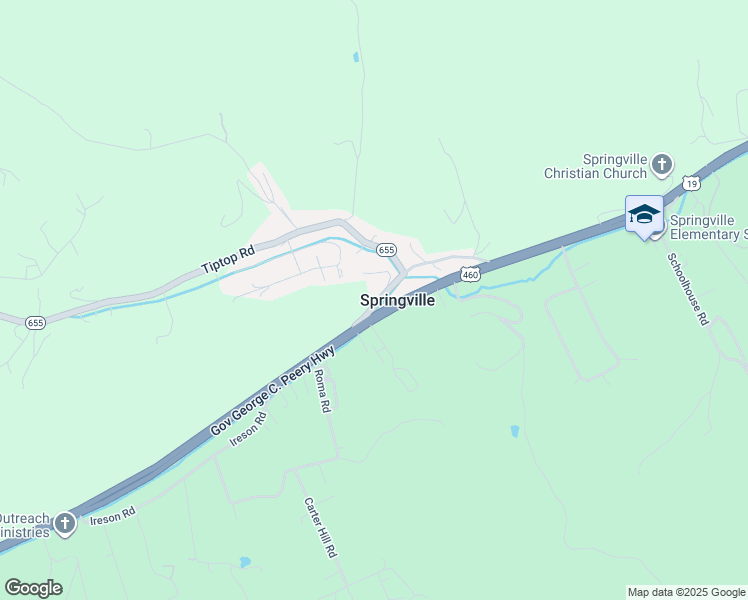
Task: Select the 655 route badge near Springville
Action: point(386,250)
